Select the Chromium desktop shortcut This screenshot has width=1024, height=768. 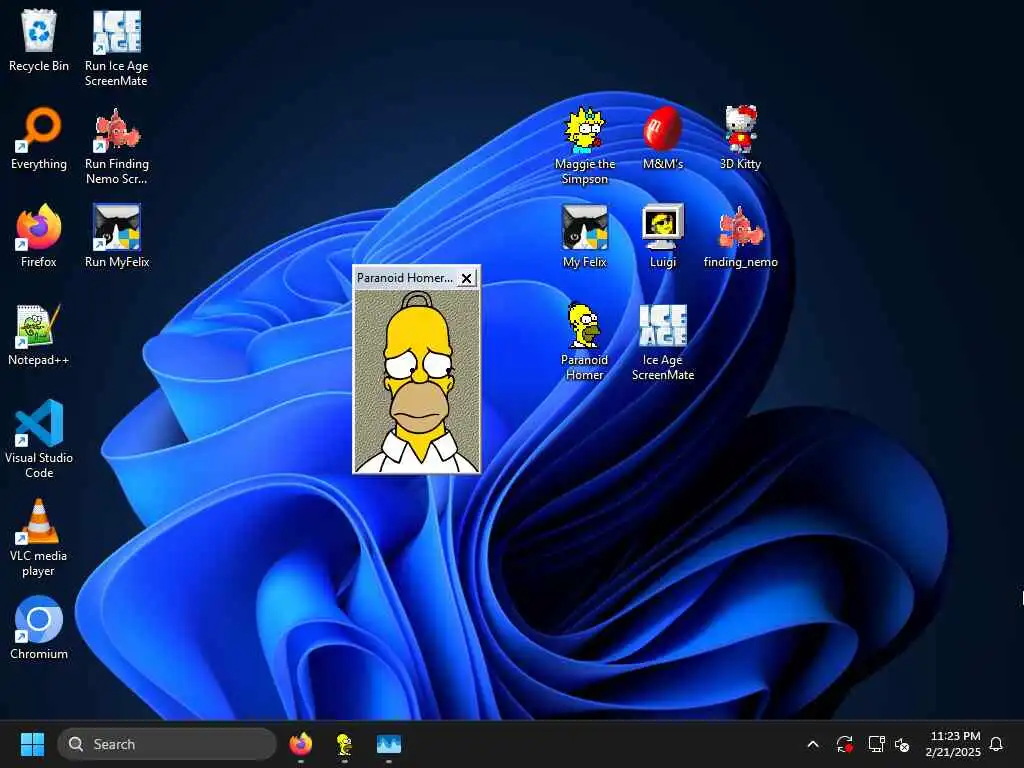(39, 628)
